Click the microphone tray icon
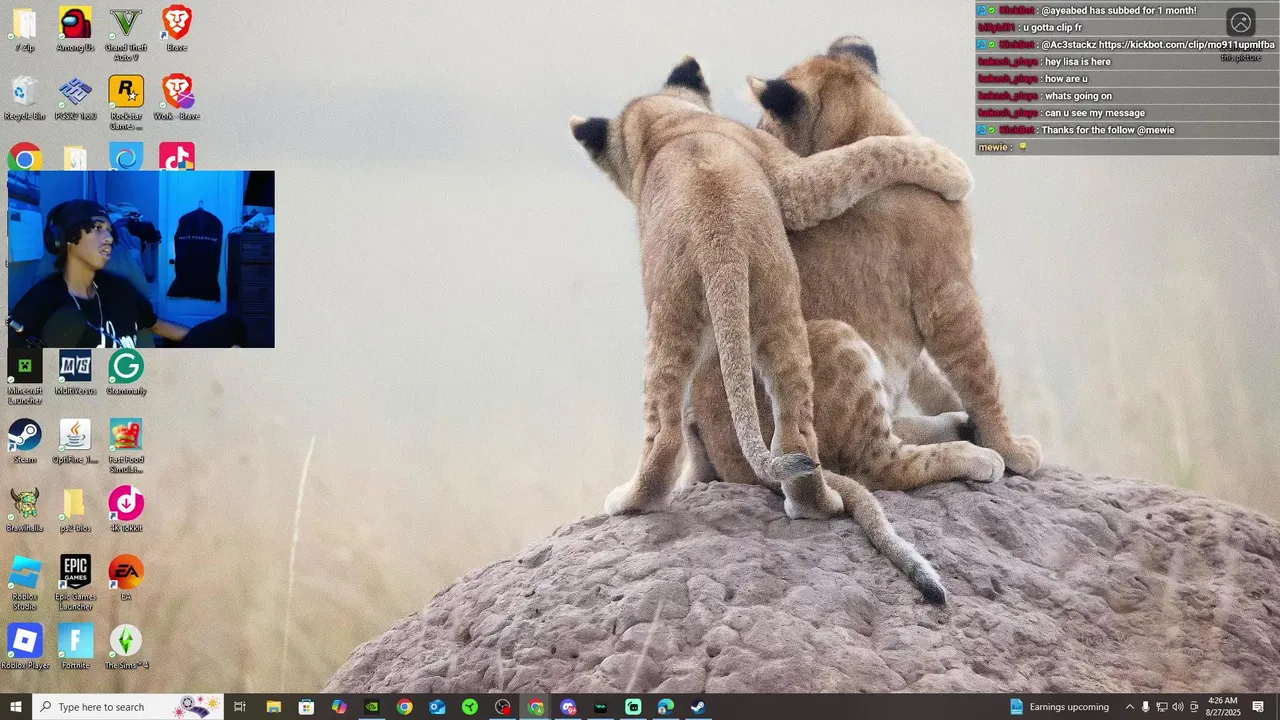Image resolution: width=1280 pixels, height=720 pixels. (x=1146, y=707)
